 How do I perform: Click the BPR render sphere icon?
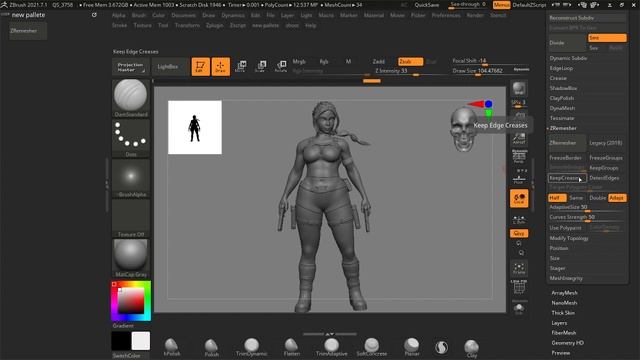tap(519, 89)
